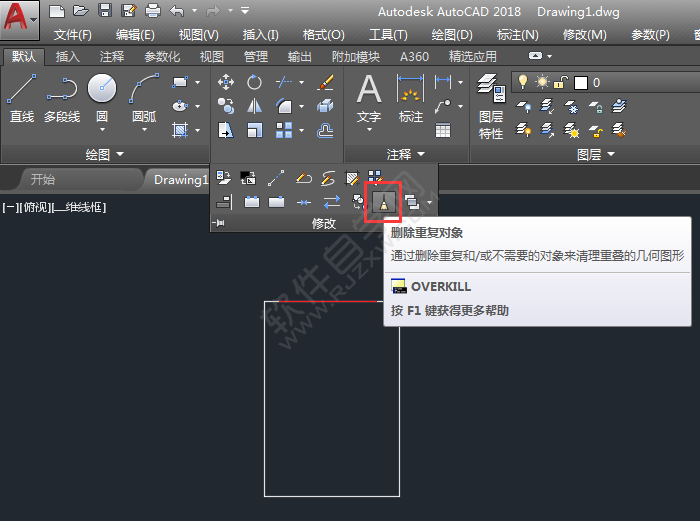Select the 圆弧 (Arc) tool
This screenshot has height=521, width=700.
coord(144,97)
